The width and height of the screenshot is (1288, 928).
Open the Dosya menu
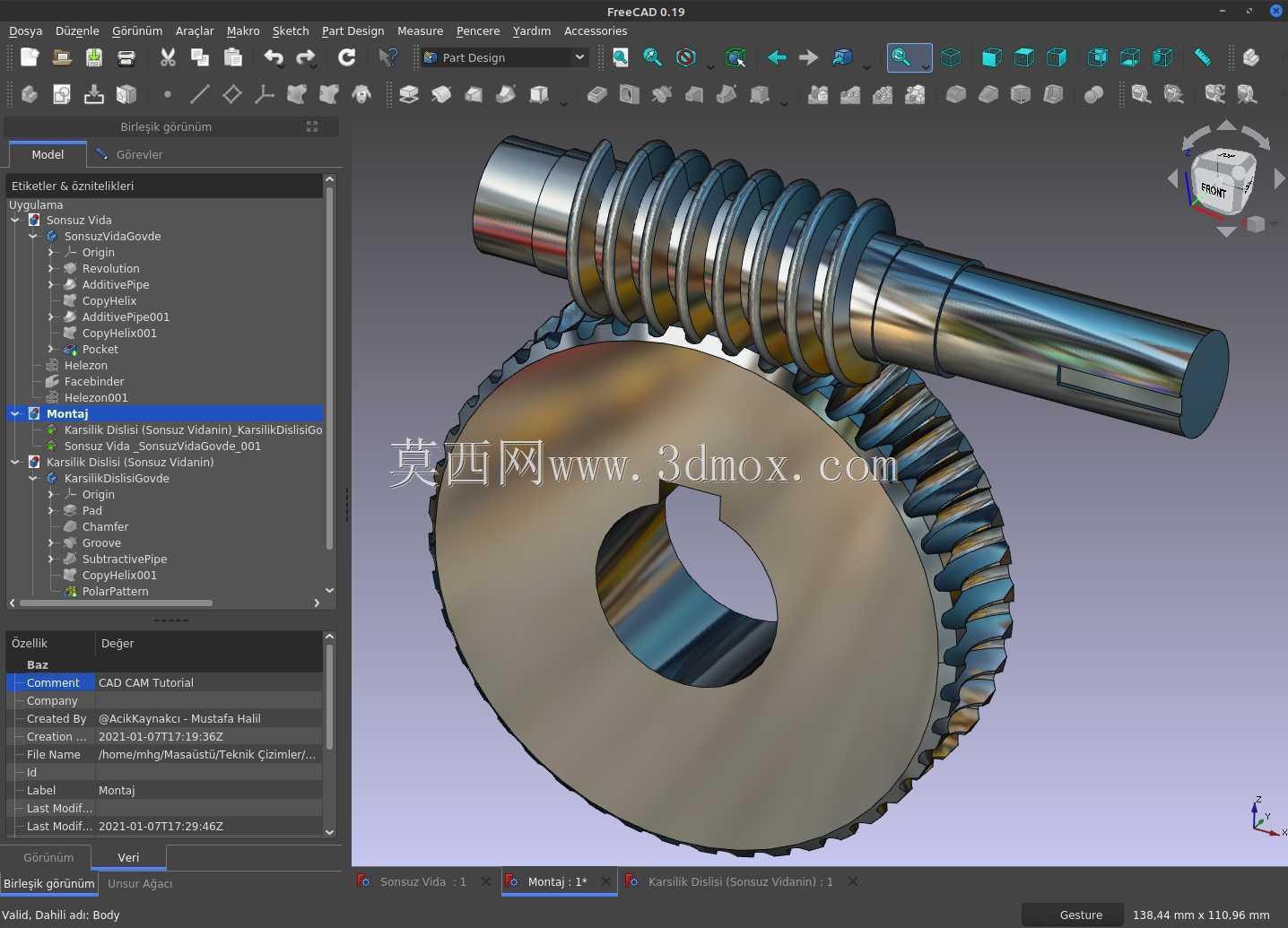point(26,30)
